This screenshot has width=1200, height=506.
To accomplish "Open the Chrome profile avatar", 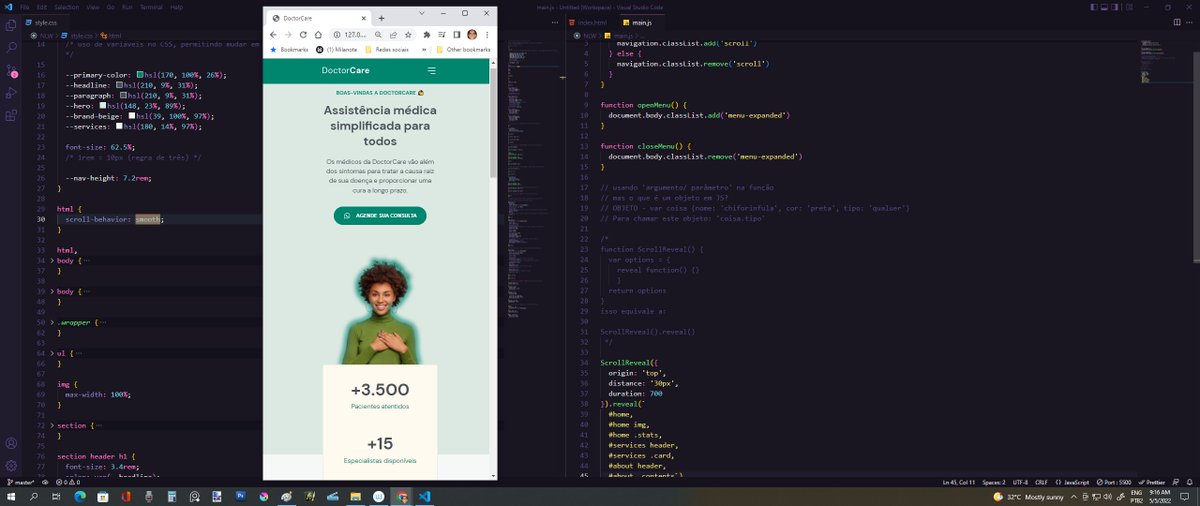I will point(472,34).
